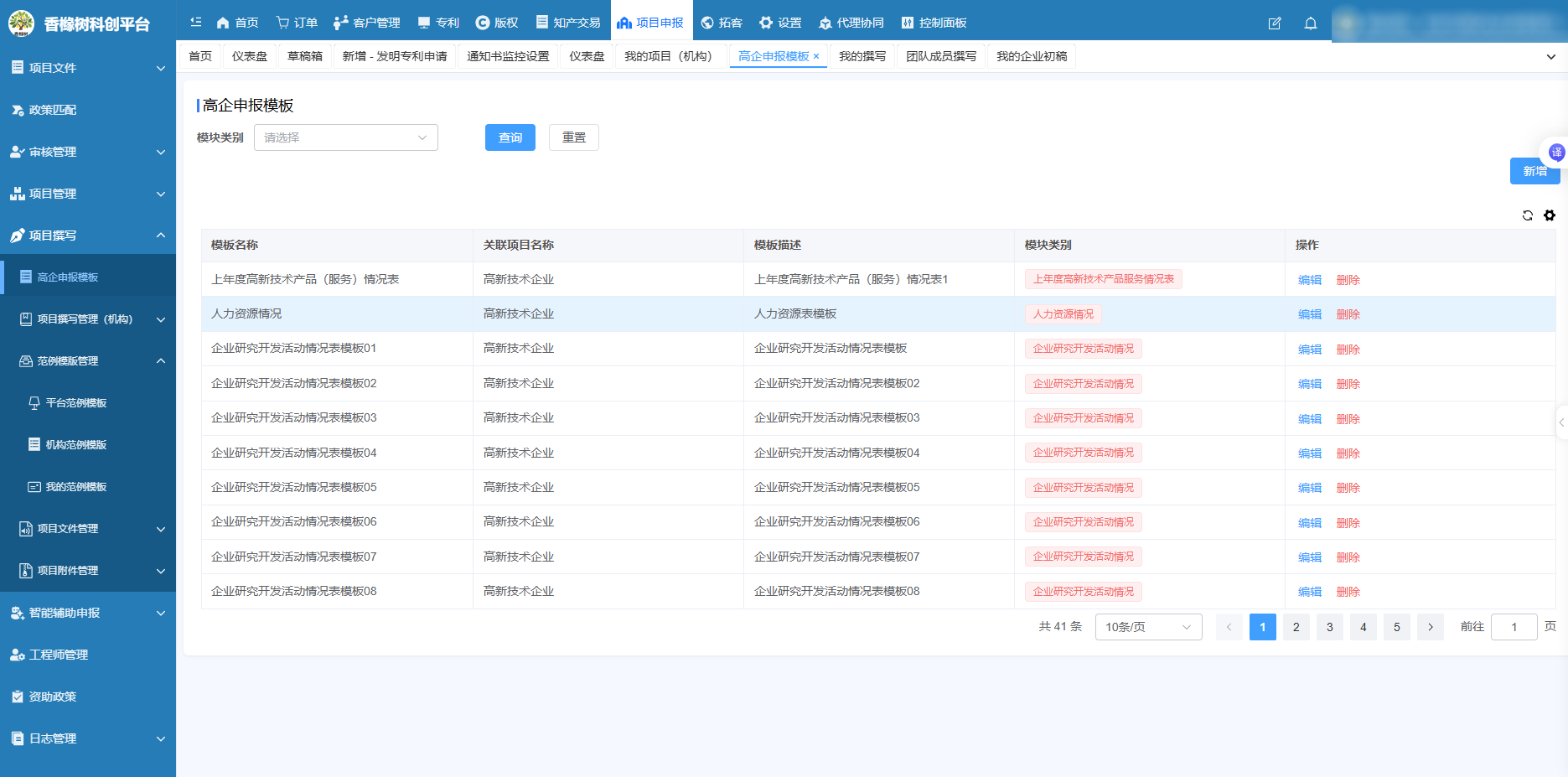Click 编辑 for 人力资源情况 row
This screenshot has width=1568, height=777.
(1310, 314)
